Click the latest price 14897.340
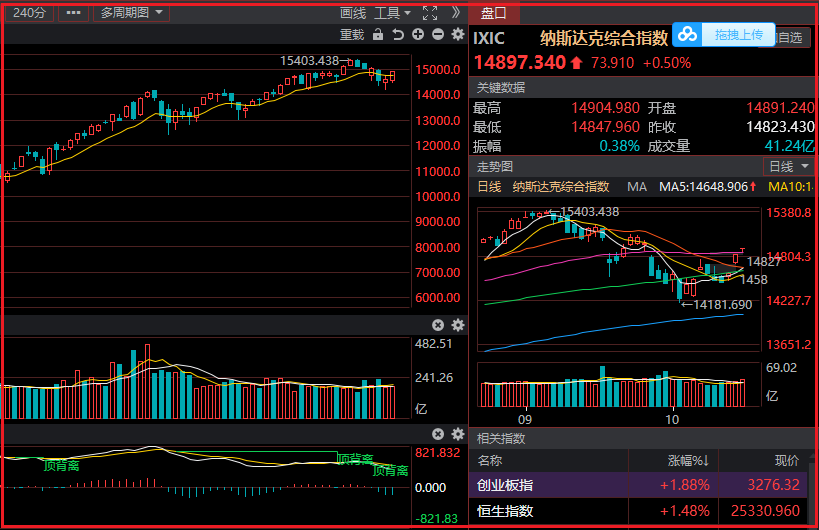The image size is (819, 530). tap(520, 63)
